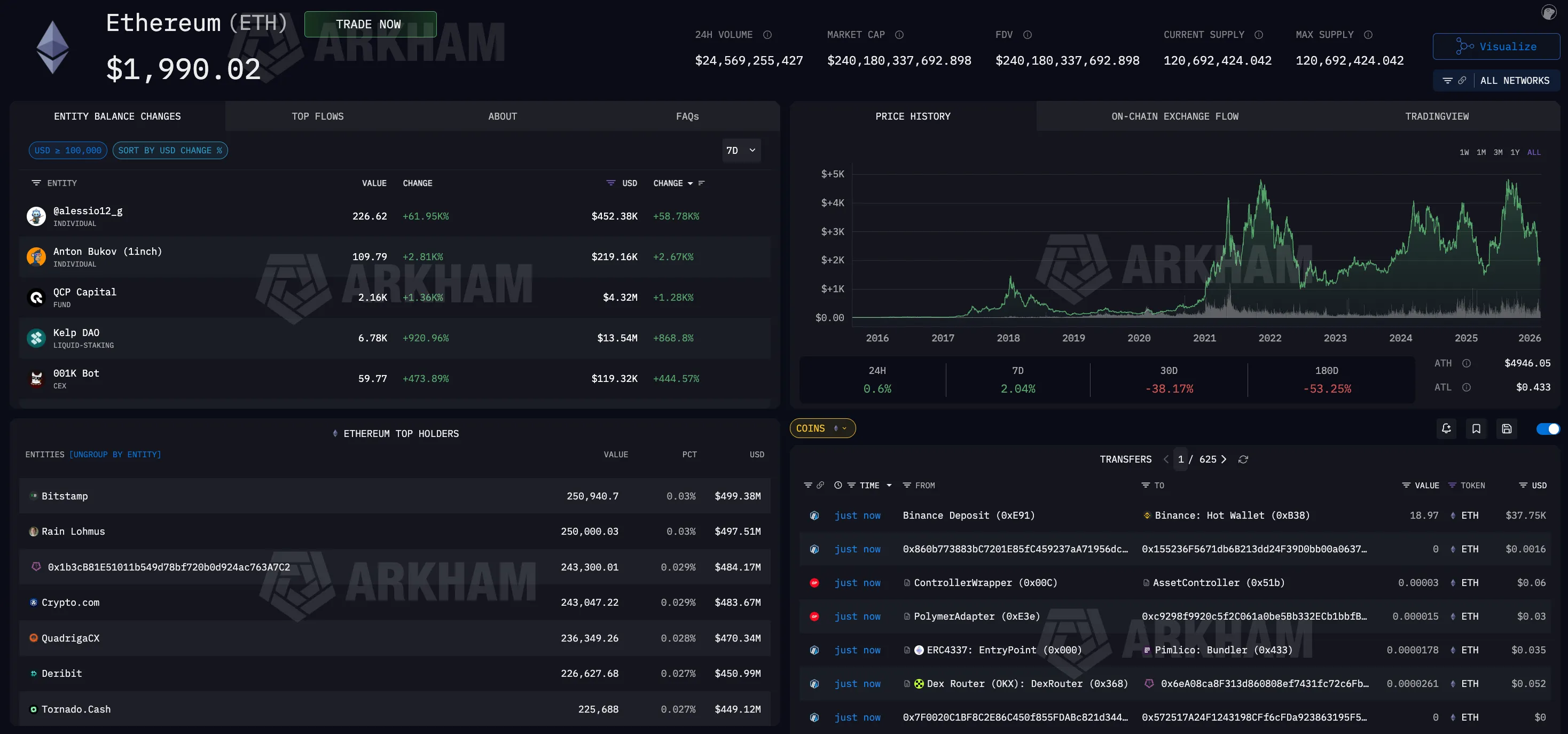Viewport: 1568px width, 734px height.
Task: Refresh the Transfers list
Action: tap(1243, 459)
